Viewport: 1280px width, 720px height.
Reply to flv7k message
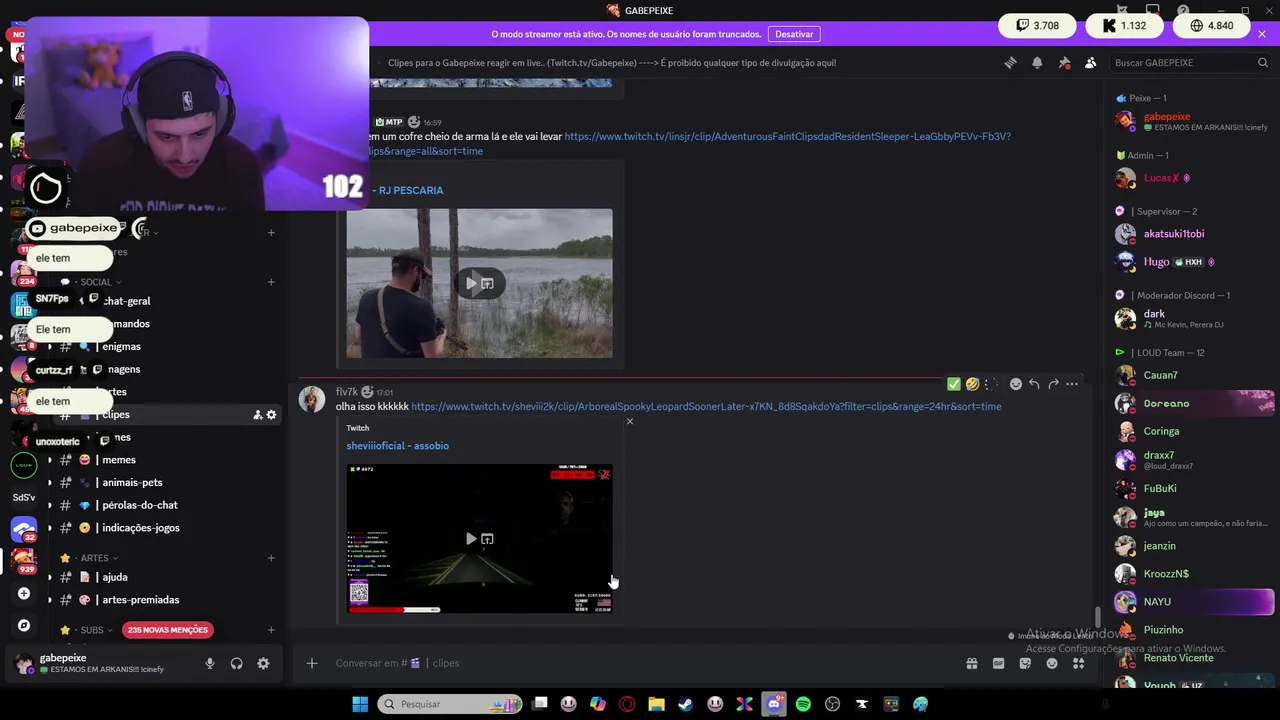(x=1034, y=384)
